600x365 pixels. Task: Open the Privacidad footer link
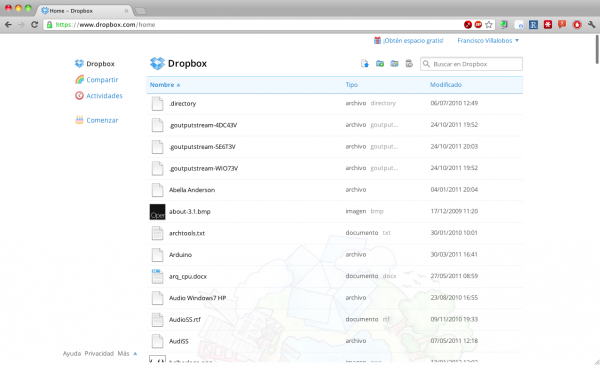point(99,353)
